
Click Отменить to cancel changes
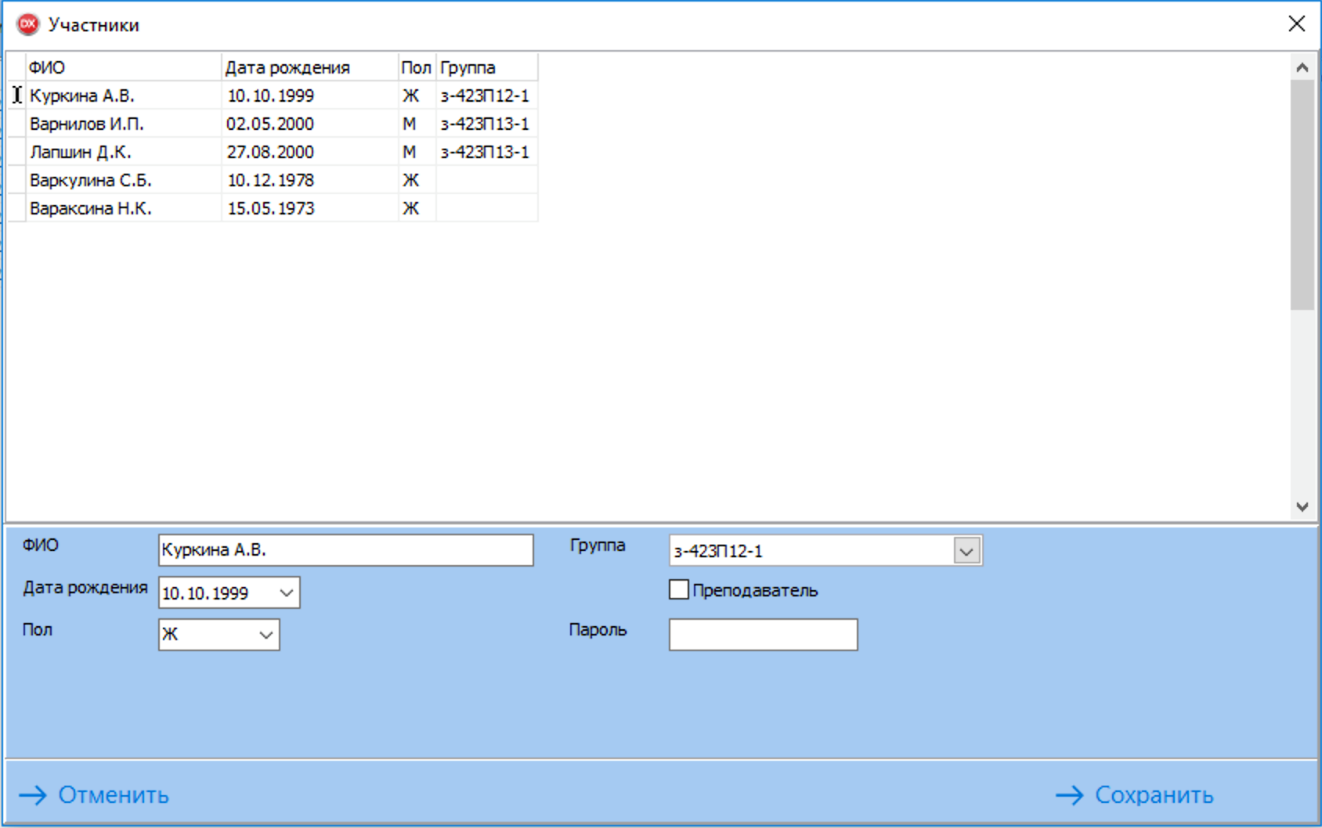(113, 796)
